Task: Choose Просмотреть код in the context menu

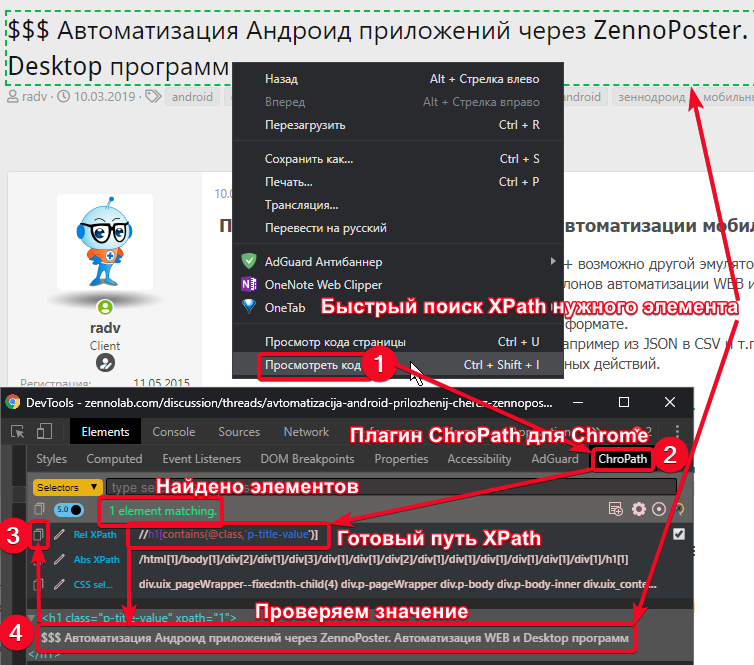Action: [x=398, y=365]
